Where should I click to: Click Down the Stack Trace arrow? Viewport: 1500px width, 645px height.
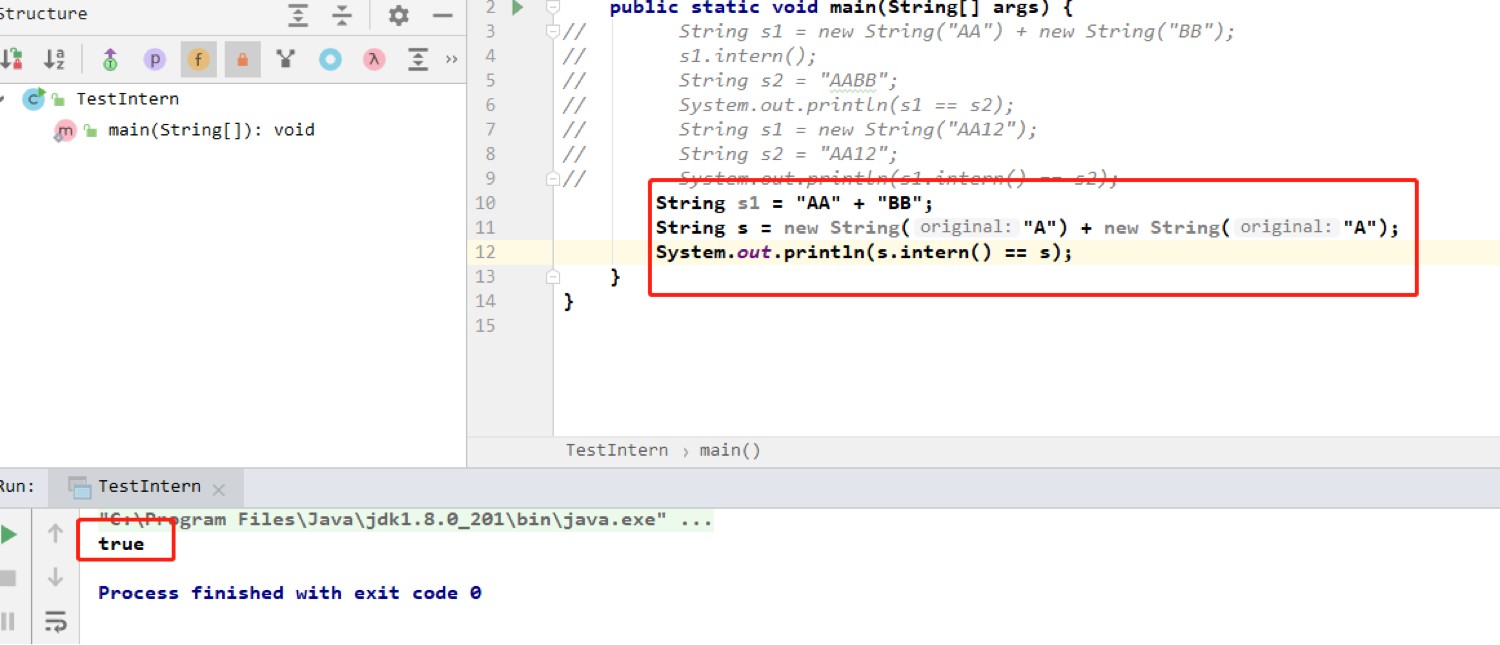click(x=56, y=577)
